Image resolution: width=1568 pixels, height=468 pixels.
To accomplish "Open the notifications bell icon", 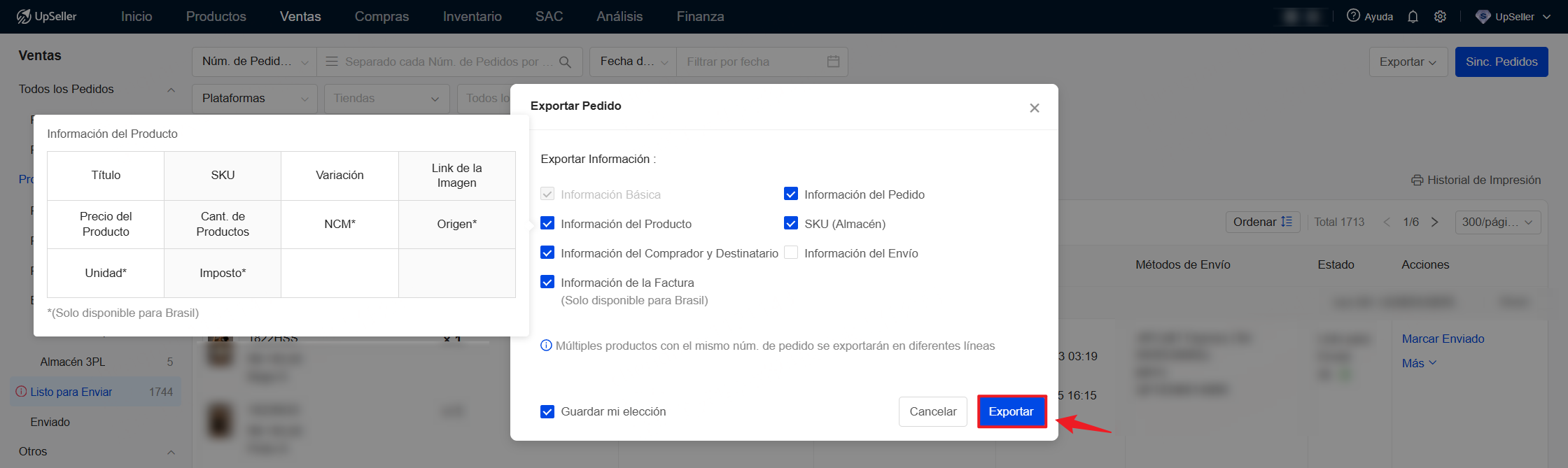I will 1413,17.
